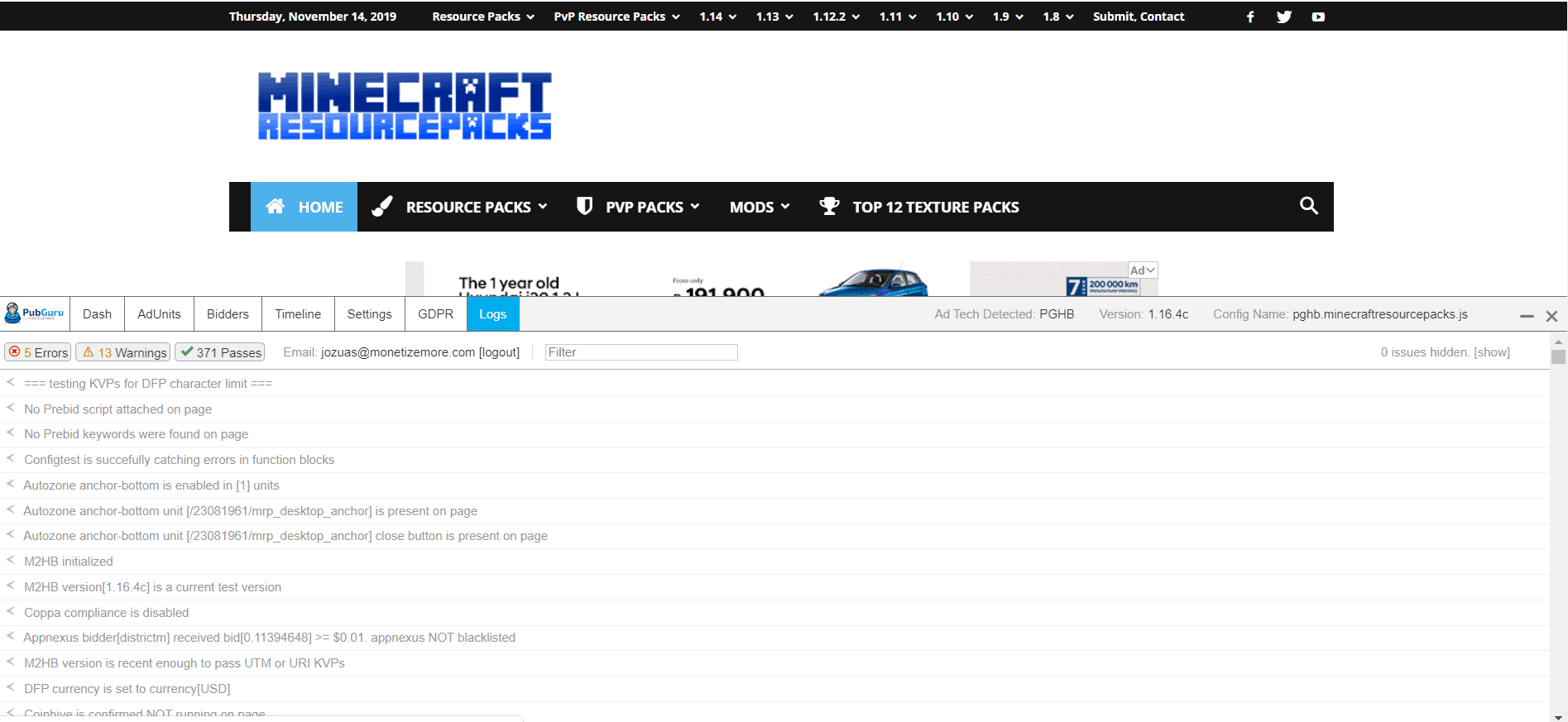Toggle the 371 Passes filter
This screenshot has height=722, width=1568.
(x=220, y=352)
